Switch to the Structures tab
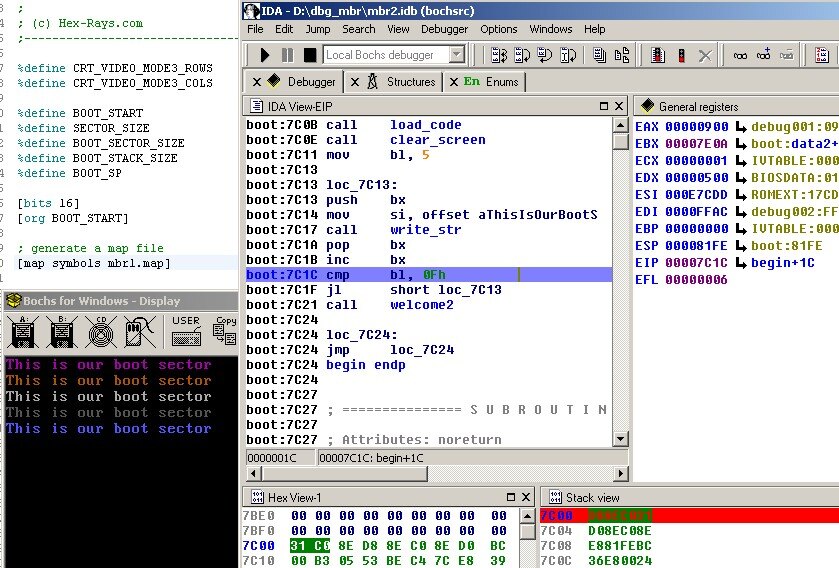 [402, 82]
